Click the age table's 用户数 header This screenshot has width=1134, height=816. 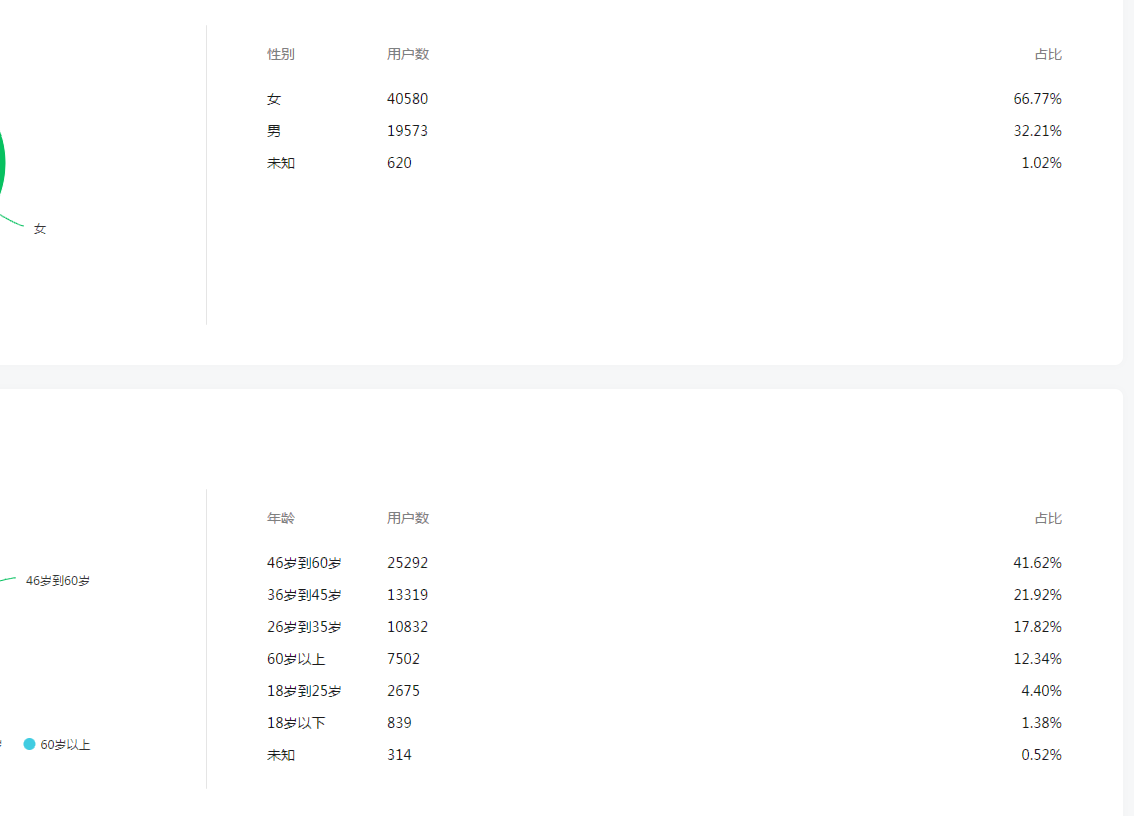coord(408,518)
